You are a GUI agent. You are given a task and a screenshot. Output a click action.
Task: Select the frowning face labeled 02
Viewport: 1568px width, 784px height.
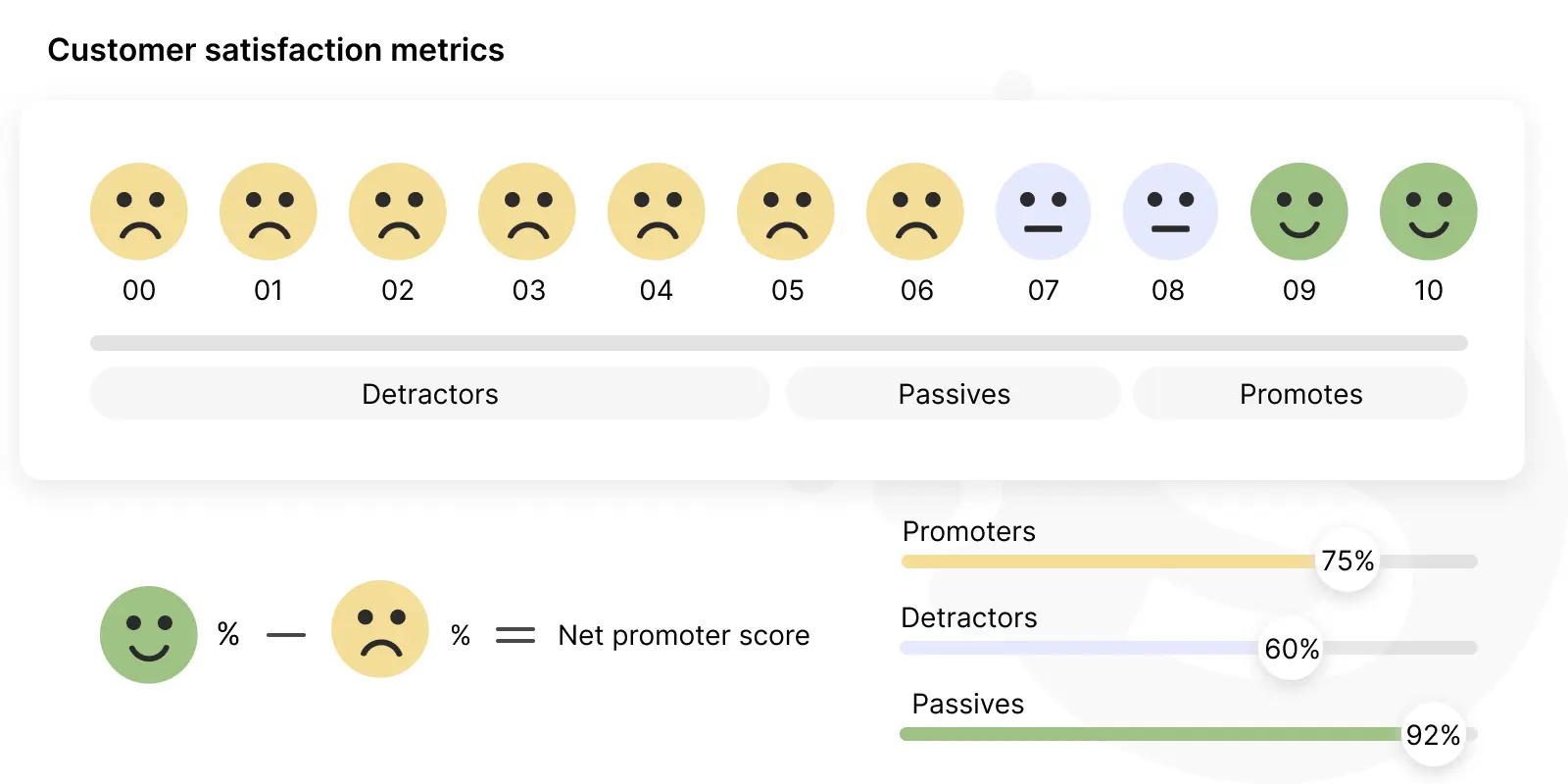tap(398, 212)
